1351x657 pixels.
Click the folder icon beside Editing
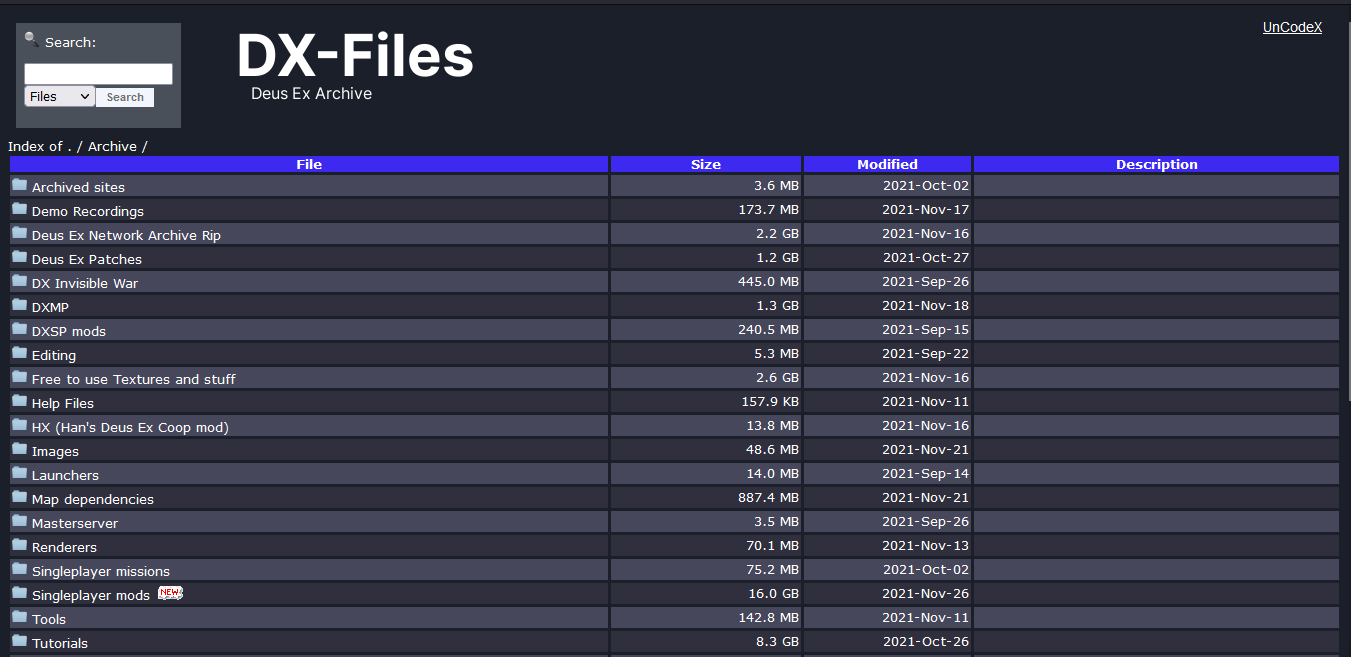[20, 353]
